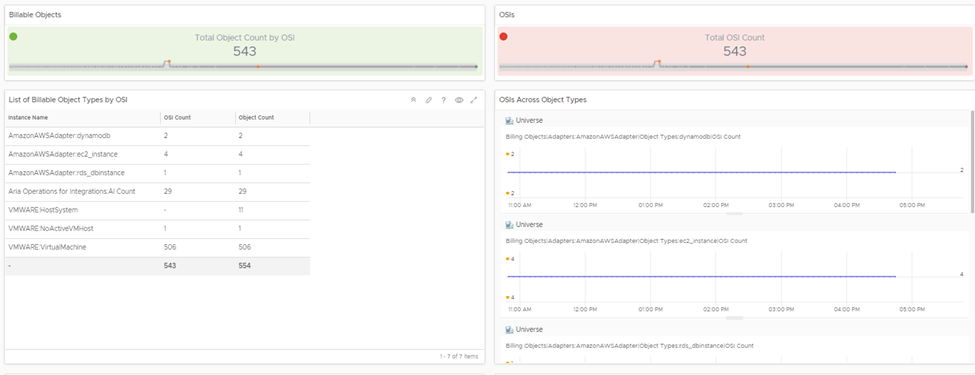This screenshot has width=975, height=375.
Task: Click the green status dot for Total Object Count
Action: click(13, 37)
